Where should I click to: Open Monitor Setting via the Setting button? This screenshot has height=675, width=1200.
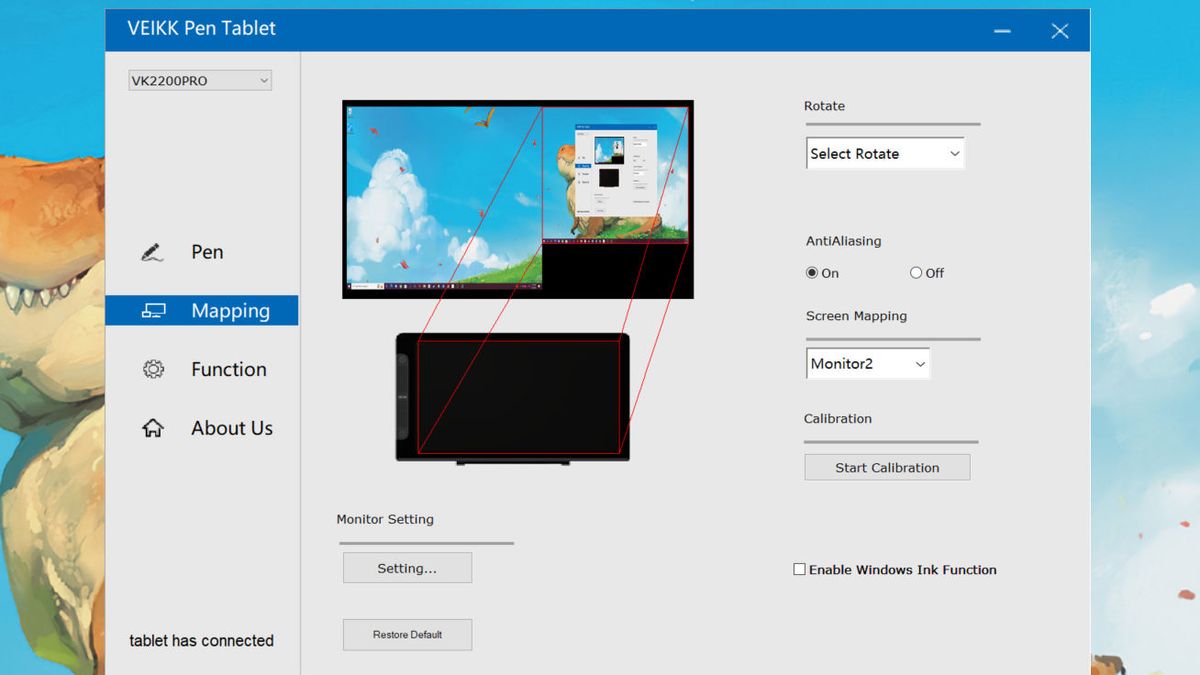[x=407, y=567]
